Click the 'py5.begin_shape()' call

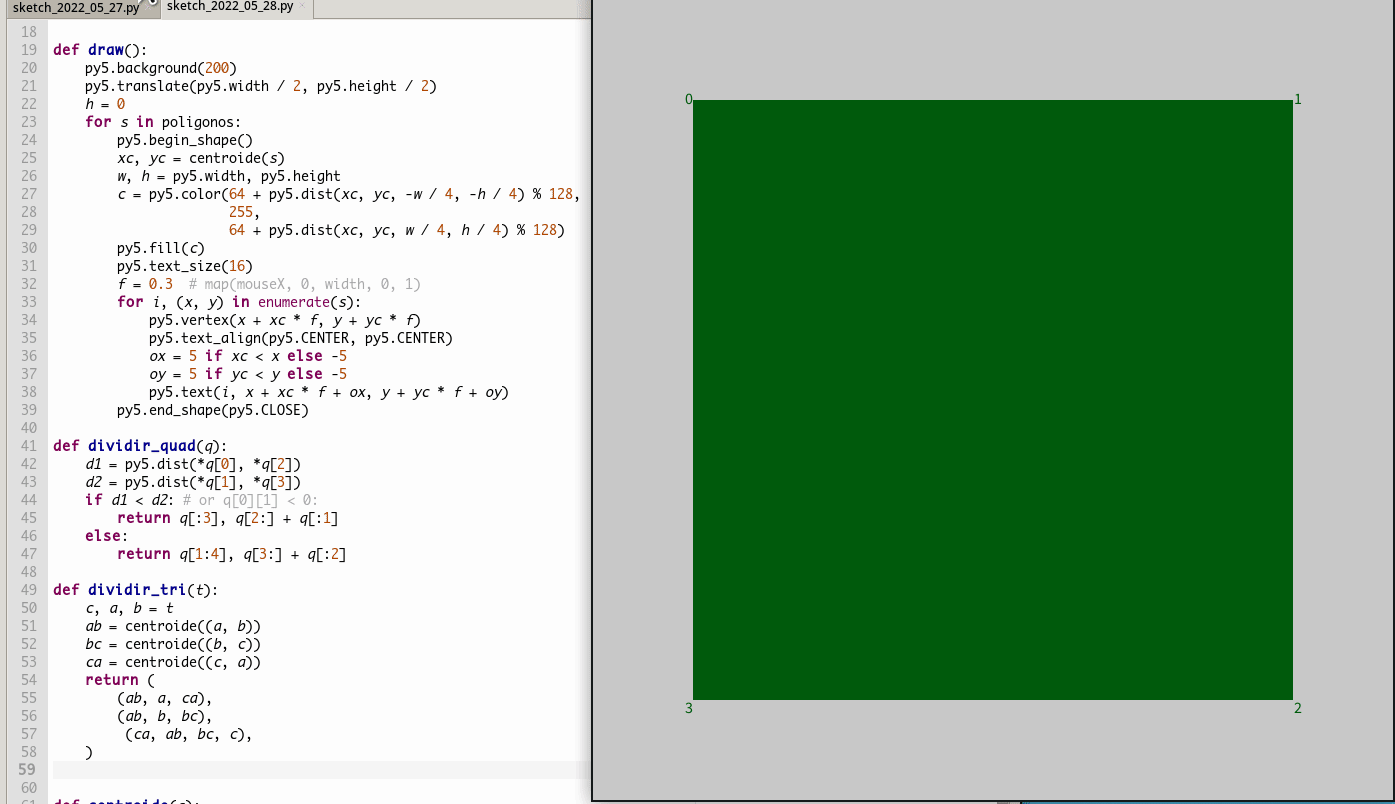185,140
